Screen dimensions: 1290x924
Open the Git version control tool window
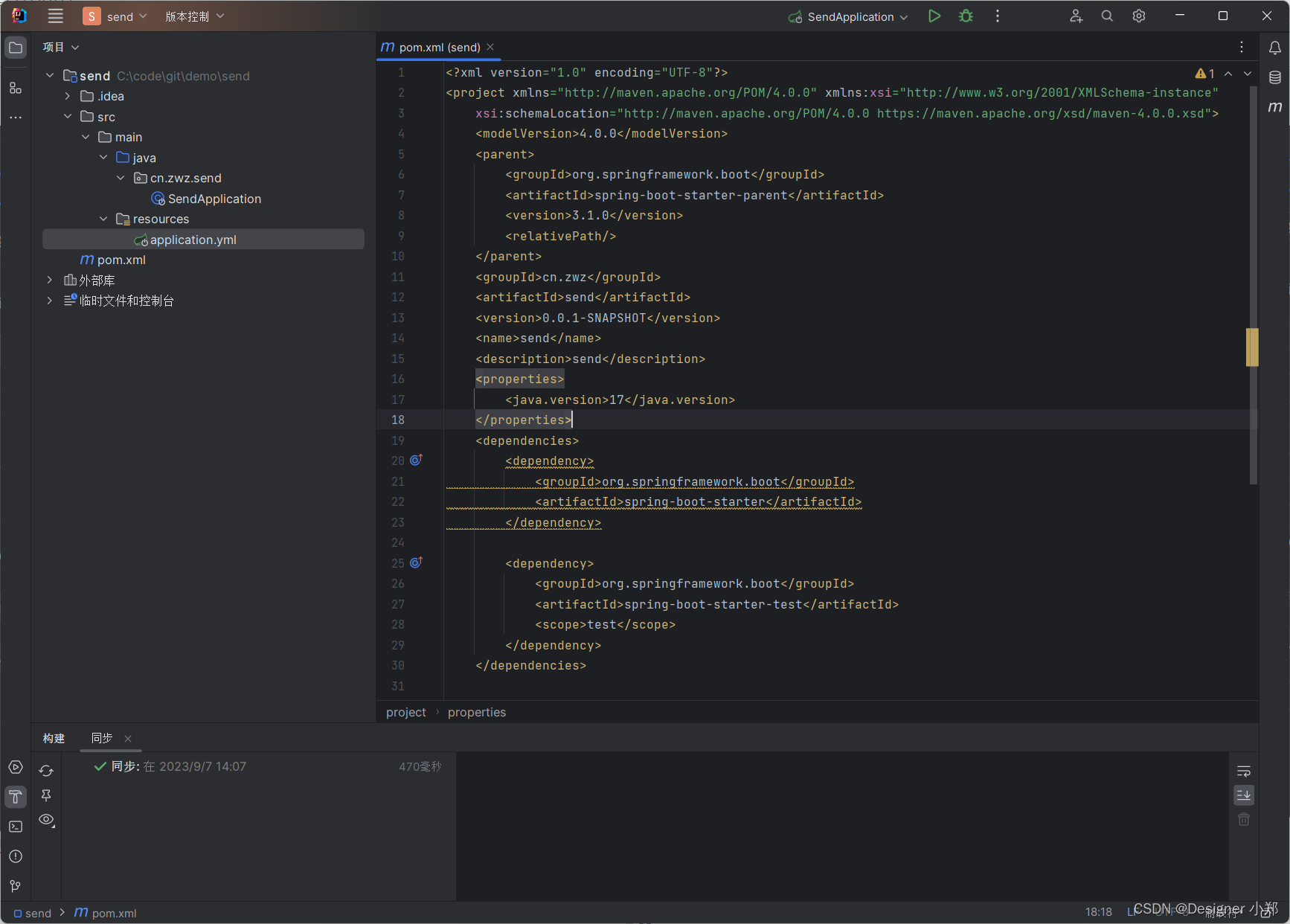coord(16,886)
